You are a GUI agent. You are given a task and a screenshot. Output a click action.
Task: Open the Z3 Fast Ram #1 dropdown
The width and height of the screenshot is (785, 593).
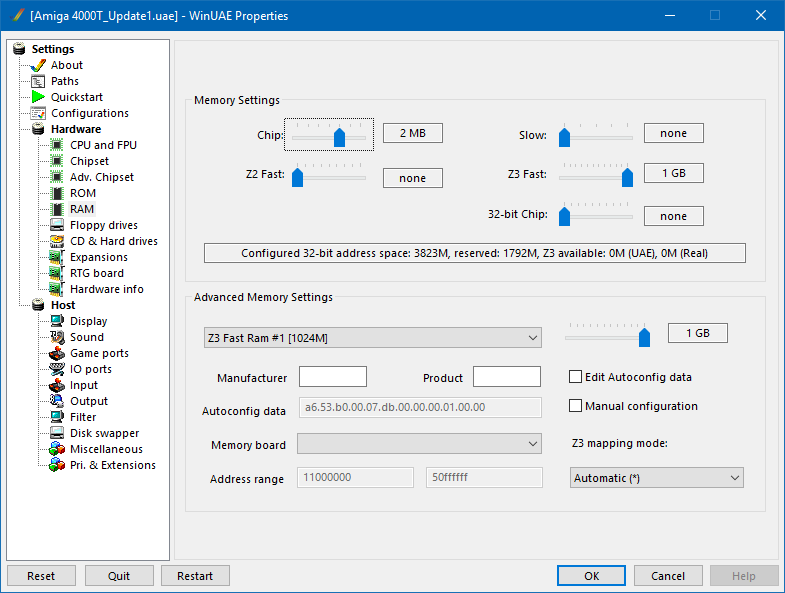(372, 338)
